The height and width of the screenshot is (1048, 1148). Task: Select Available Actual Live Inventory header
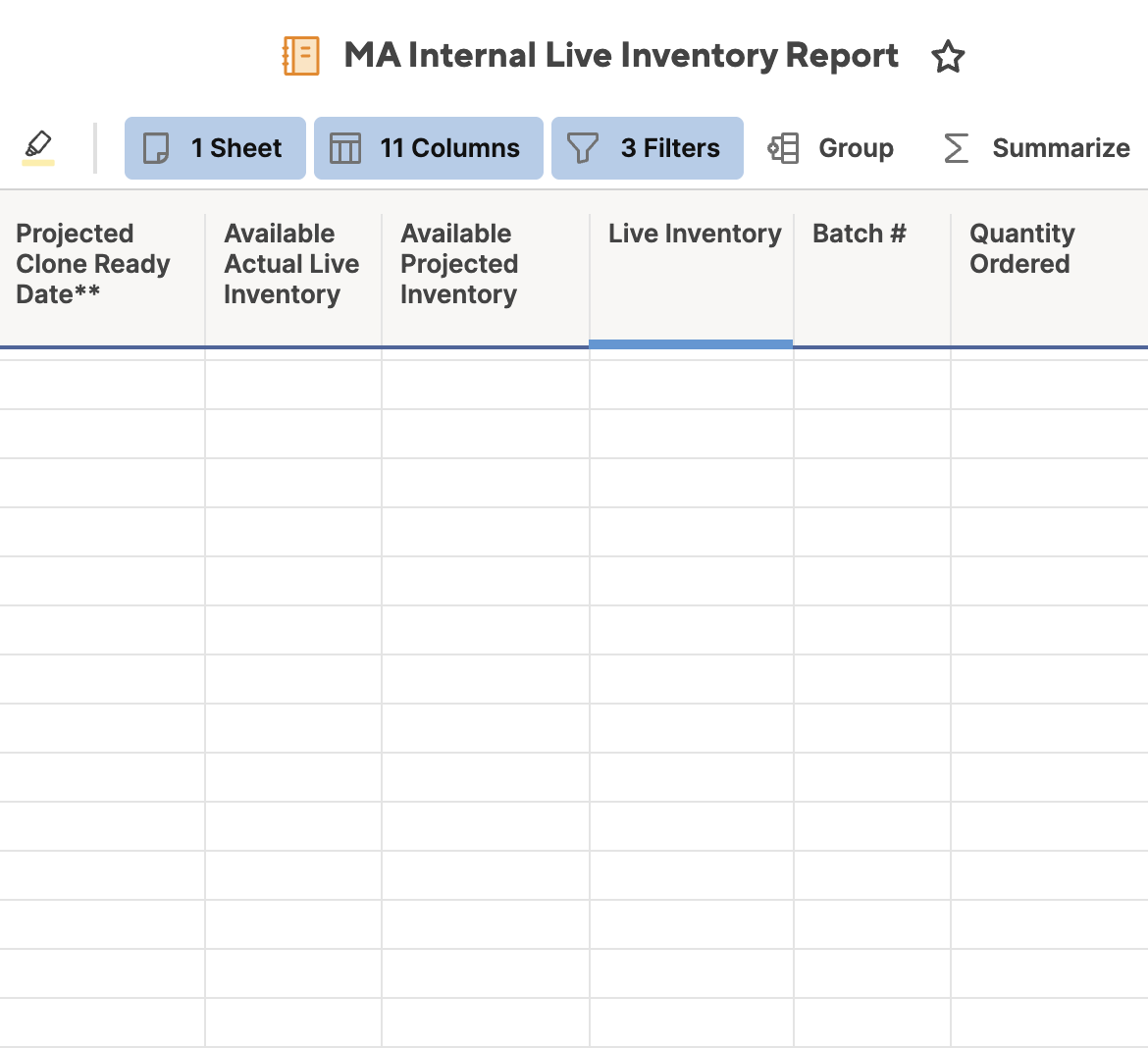coord(290,264)
